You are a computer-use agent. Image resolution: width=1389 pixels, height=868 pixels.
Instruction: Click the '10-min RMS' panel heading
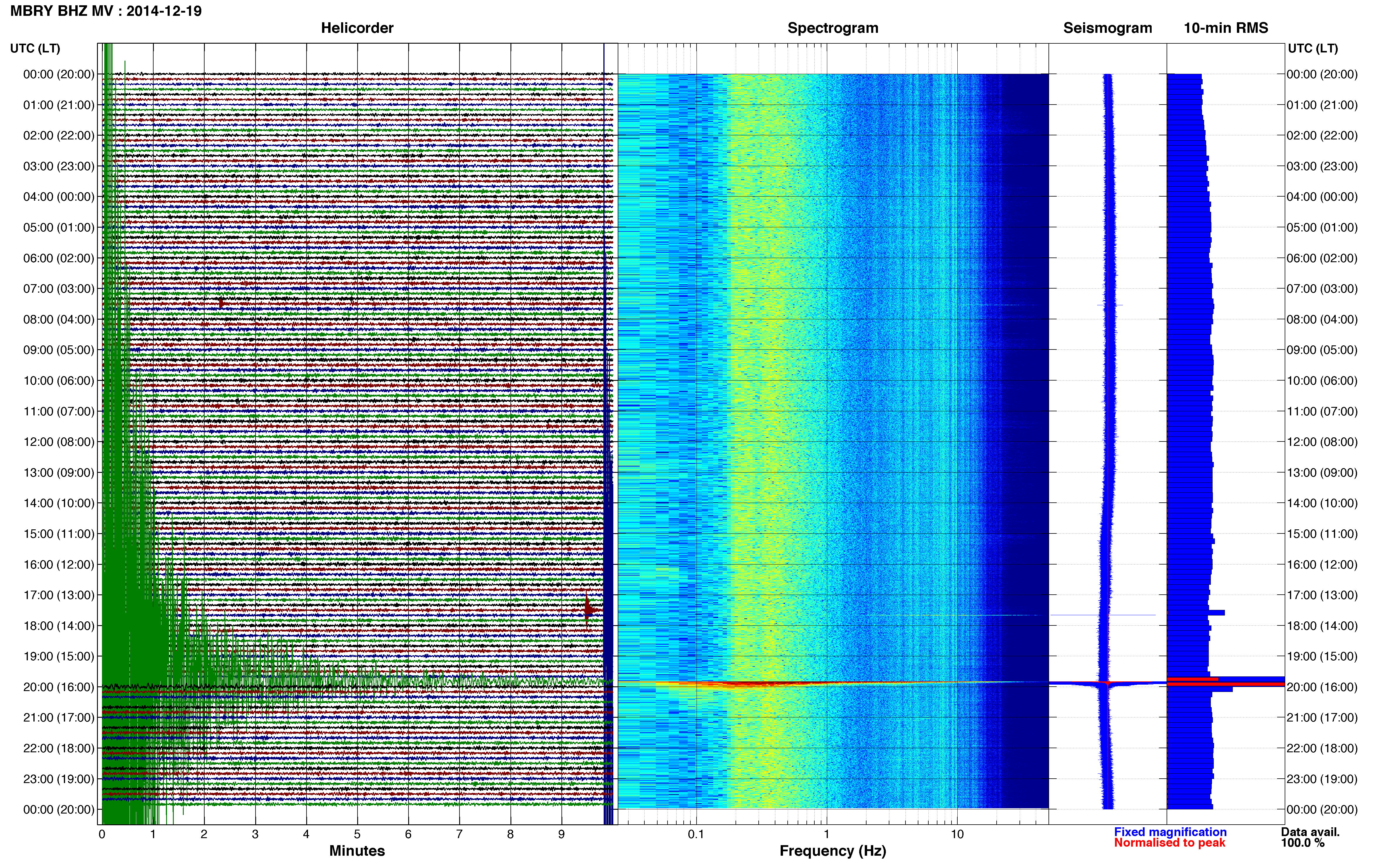click(1226, 28)
